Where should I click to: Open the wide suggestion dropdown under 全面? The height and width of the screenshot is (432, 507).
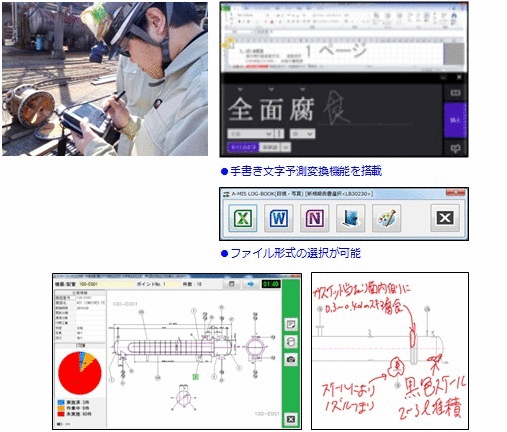click(251, 134)
